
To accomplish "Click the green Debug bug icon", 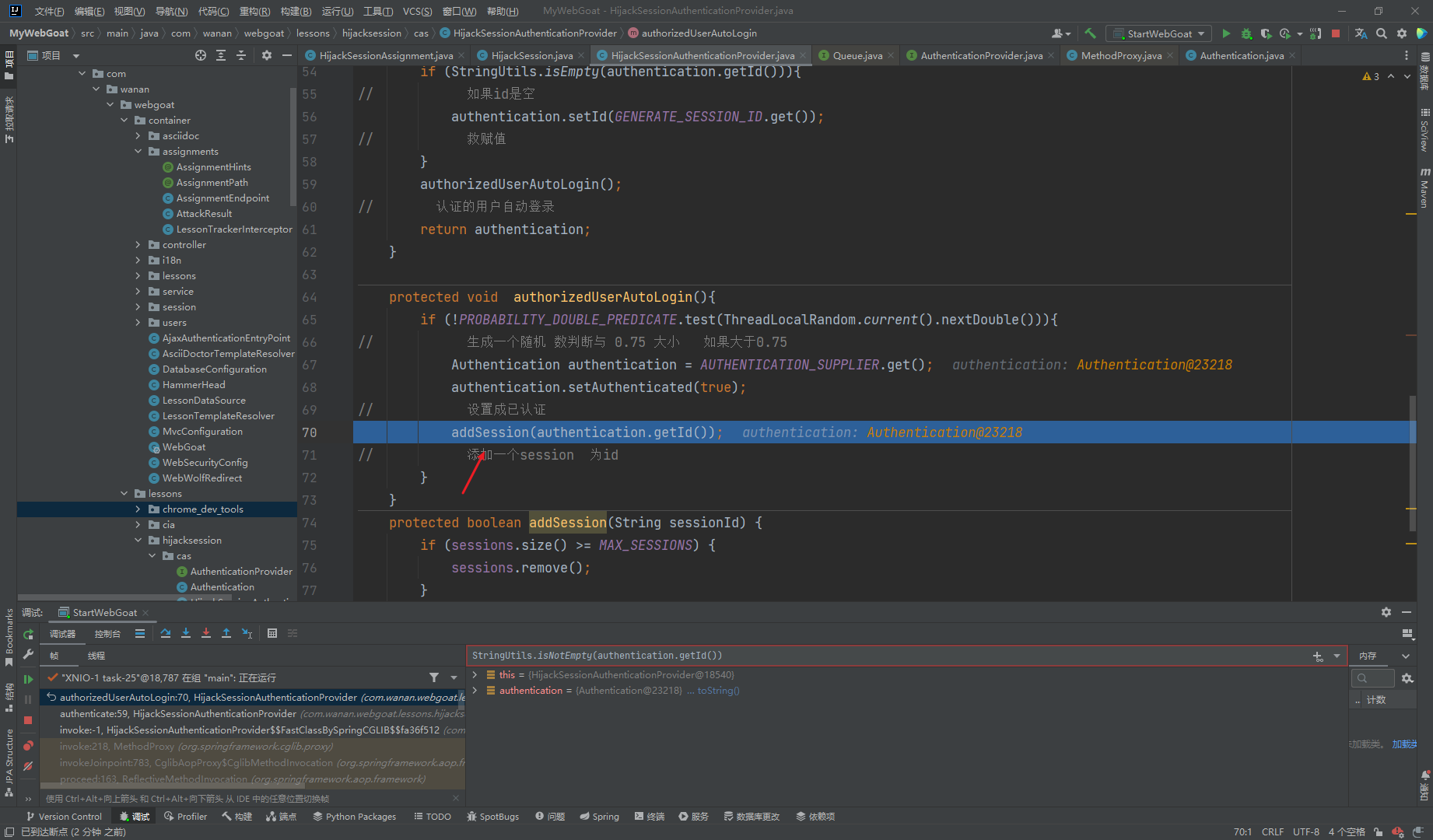I will click(1246, 33).
